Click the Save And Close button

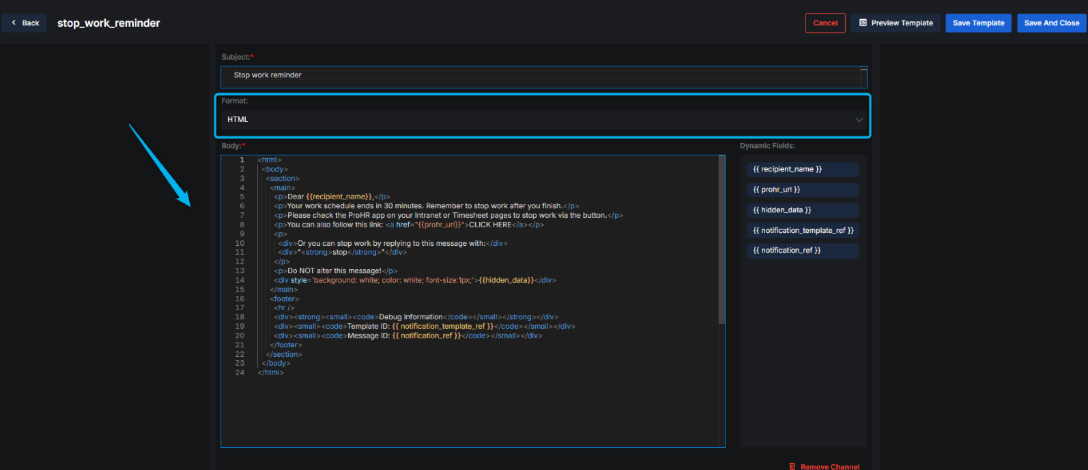click(x=1051, y=23)
